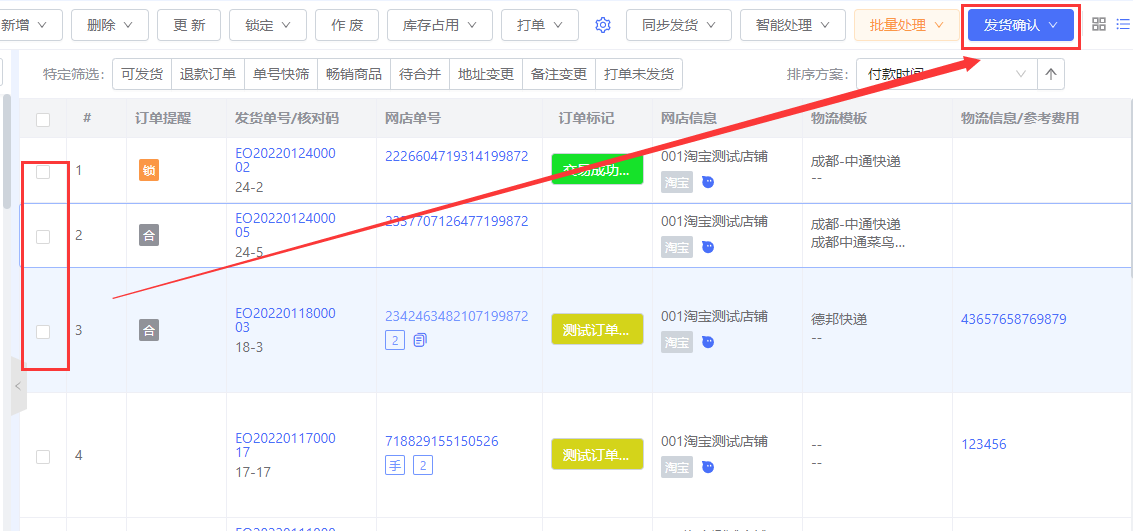Collapse the left side panel arrow

pos(19,387)
